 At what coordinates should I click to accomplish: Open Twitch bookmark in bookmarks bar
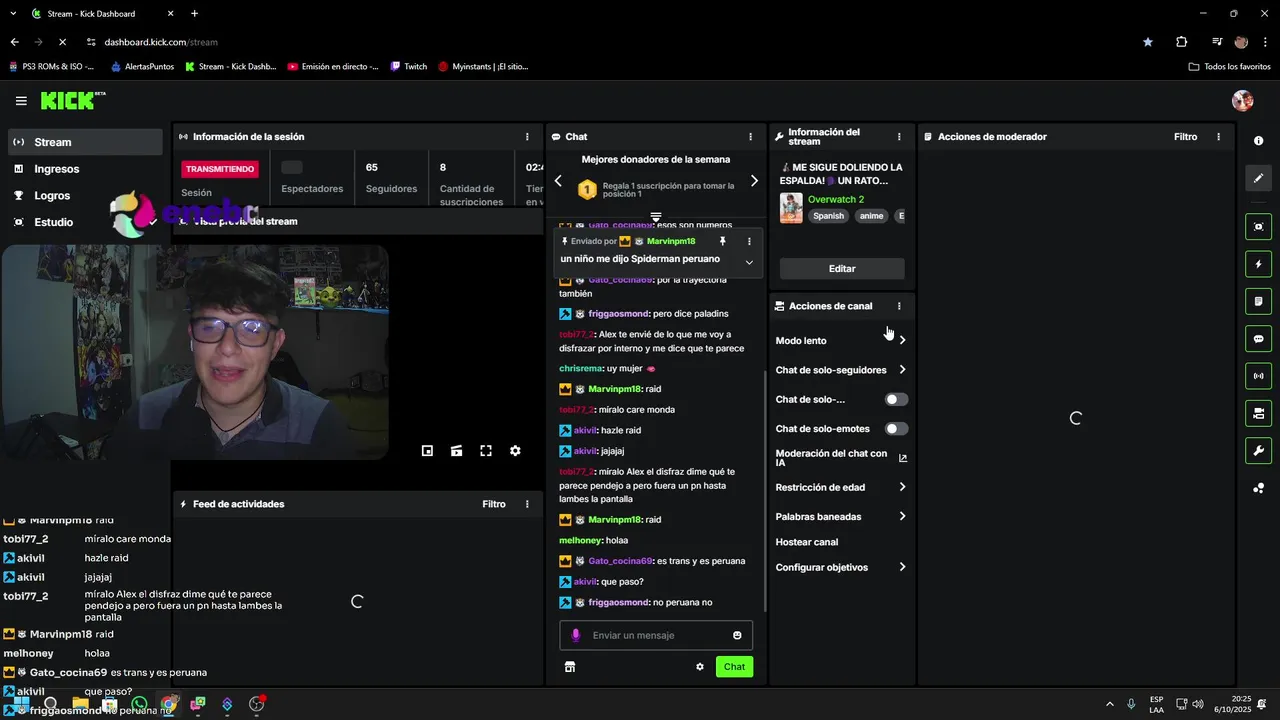(x=408, y=67)
